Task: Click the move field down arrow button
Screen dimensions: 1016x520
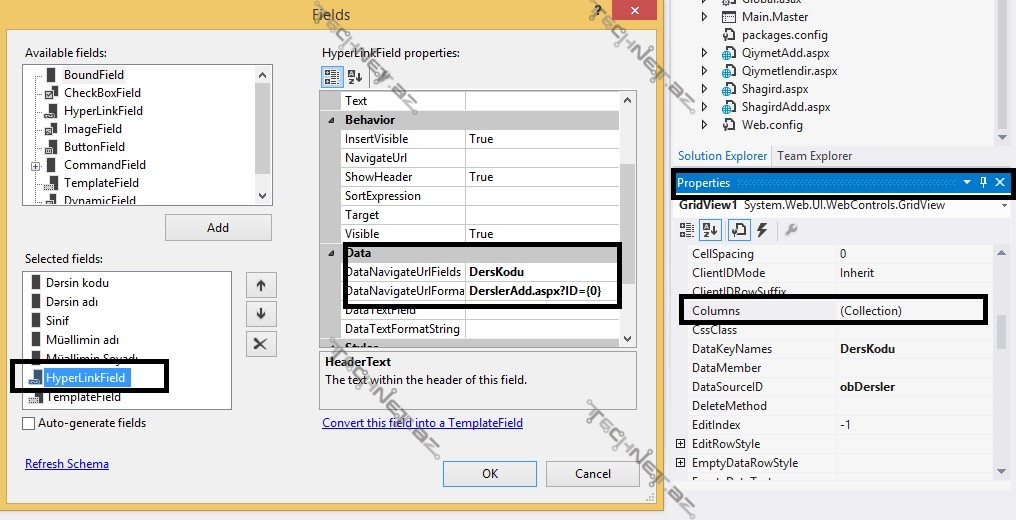Action: pyautogui.click(x=260, y=314)
